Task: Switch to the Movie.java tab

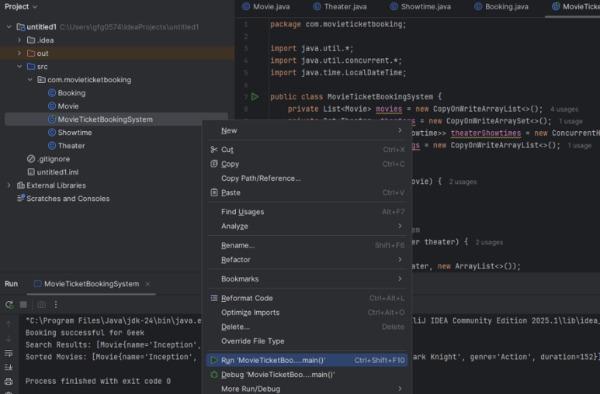Action: 266,7
